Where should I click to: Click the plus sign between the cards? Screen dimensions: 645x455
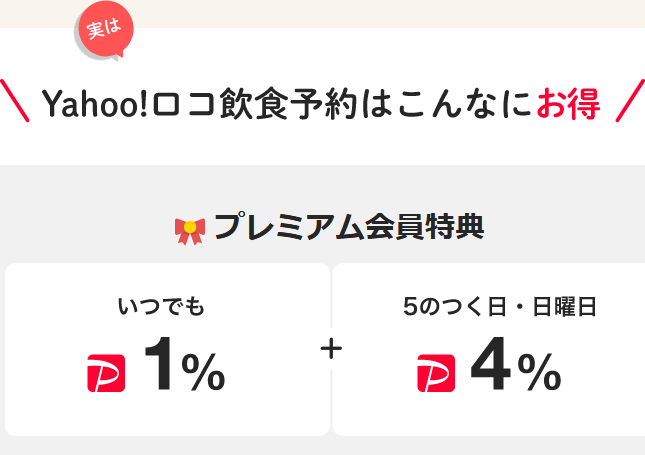(x=331, y=349)
